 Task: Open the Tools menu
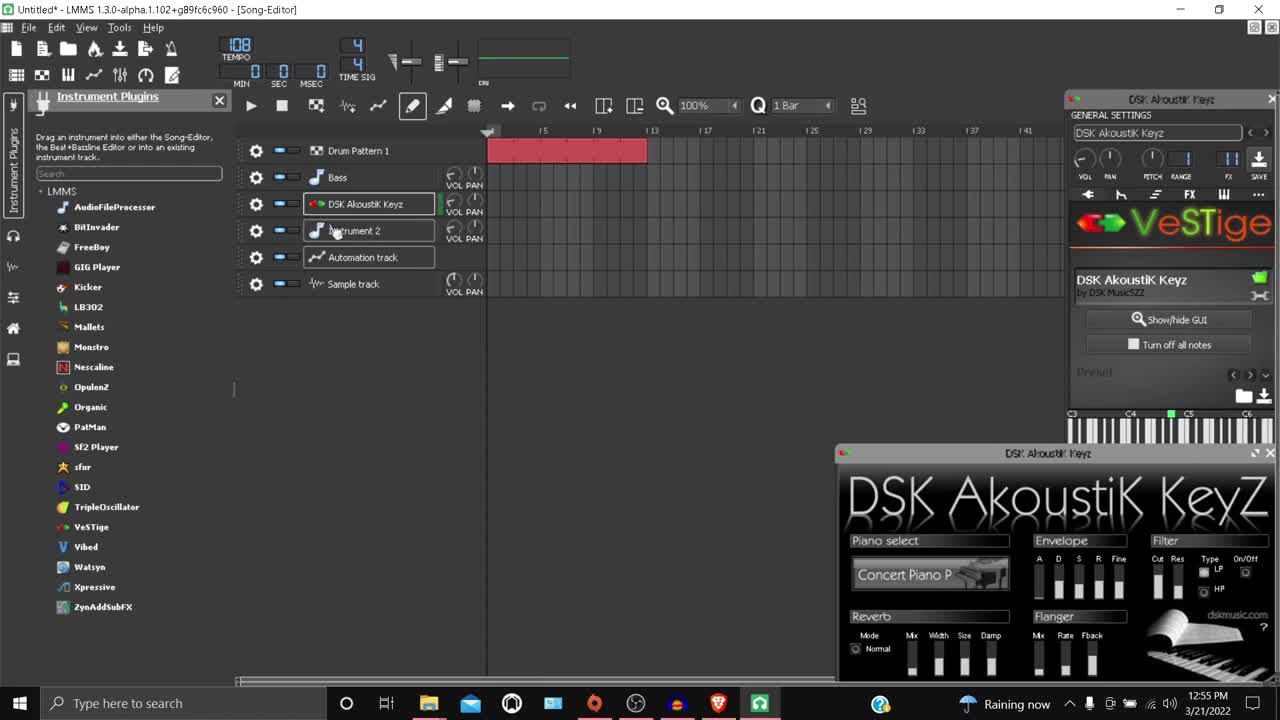[x=120, y=28]
